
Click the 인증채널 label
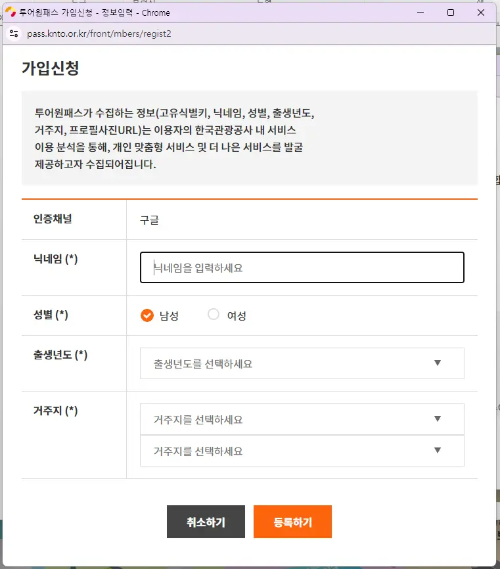pyautogui.click(x=53, y=219)
